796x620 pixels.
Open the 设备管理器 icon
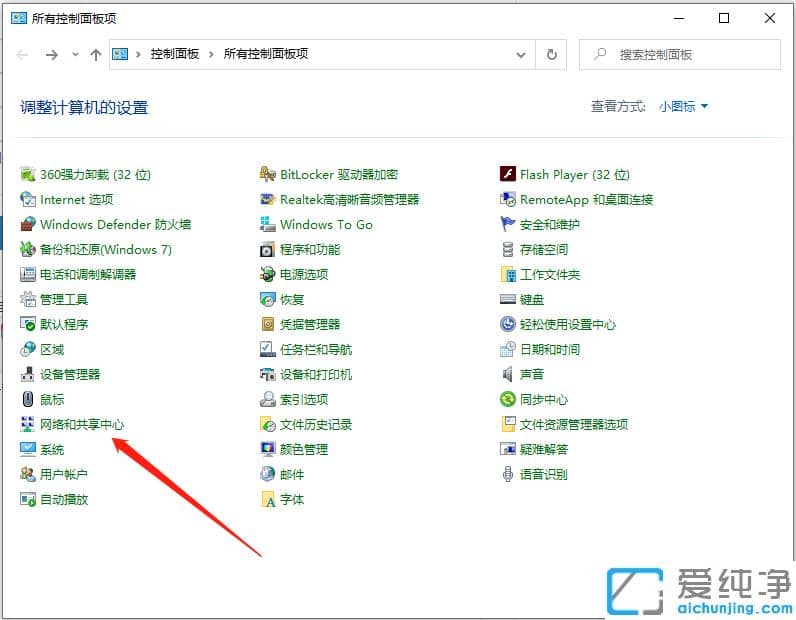28,375
